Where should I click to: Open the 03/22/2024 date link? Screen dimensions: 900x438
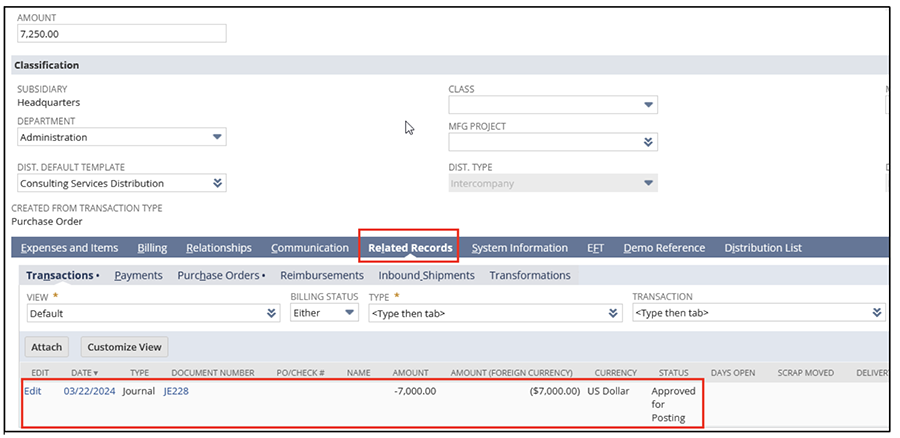coord(89,391)
